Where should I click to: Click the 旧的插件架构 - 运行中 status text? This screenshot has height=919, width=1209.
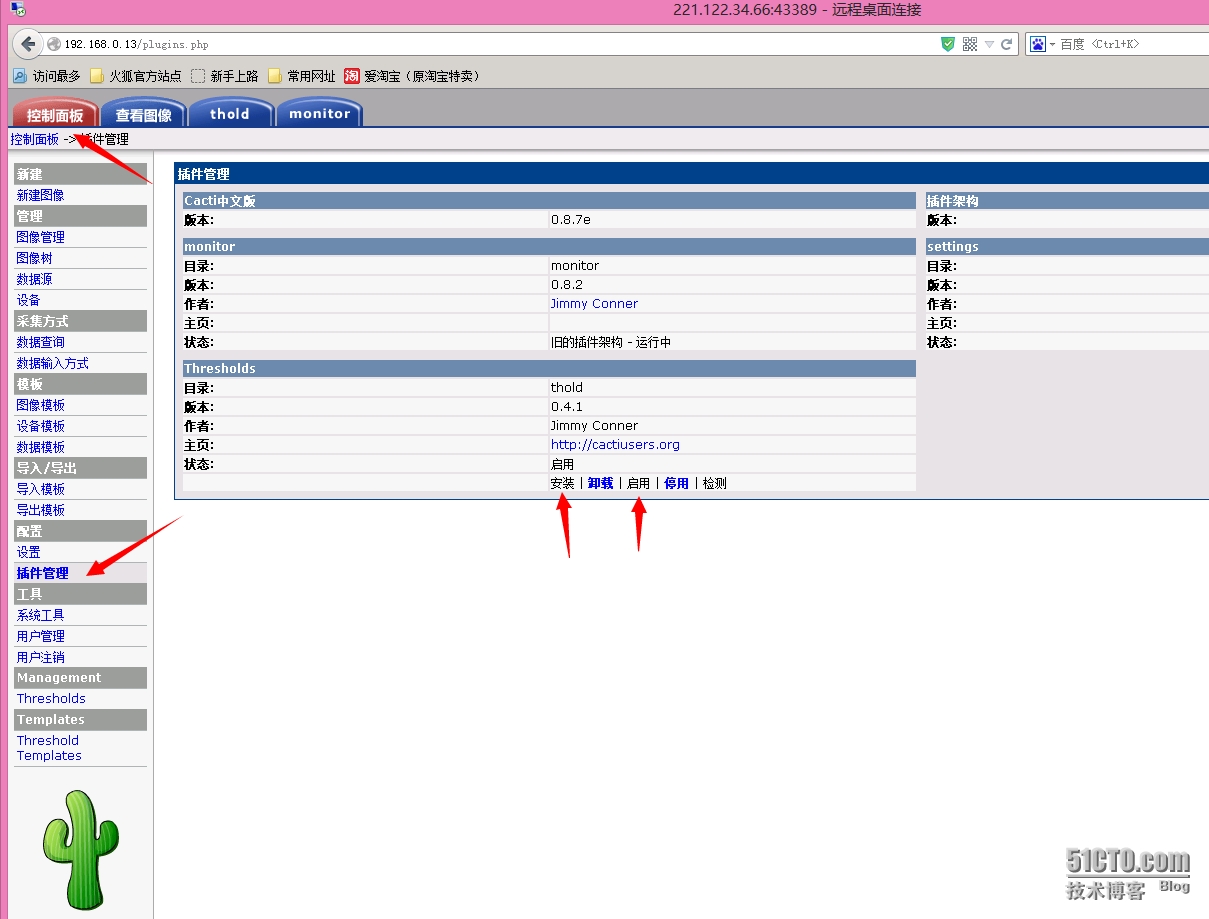(x=611, y=342)
